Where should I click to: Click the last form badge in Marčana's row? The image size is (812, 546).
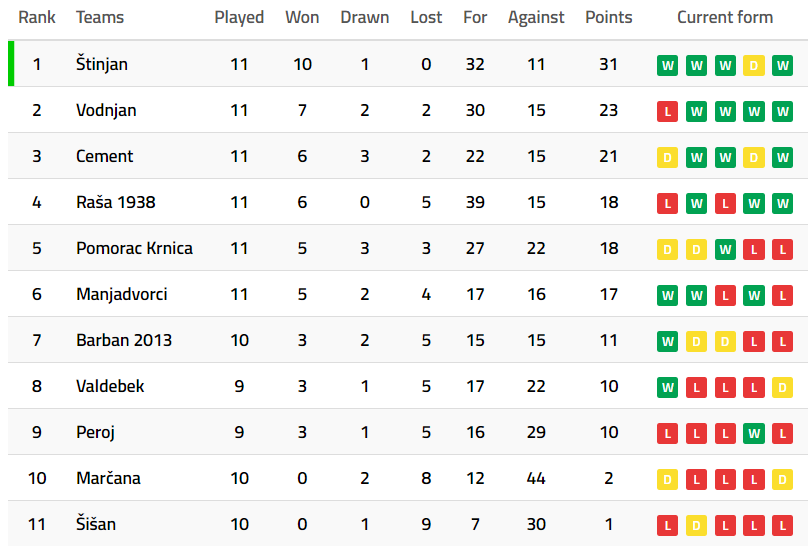click(x=783, y=479)
